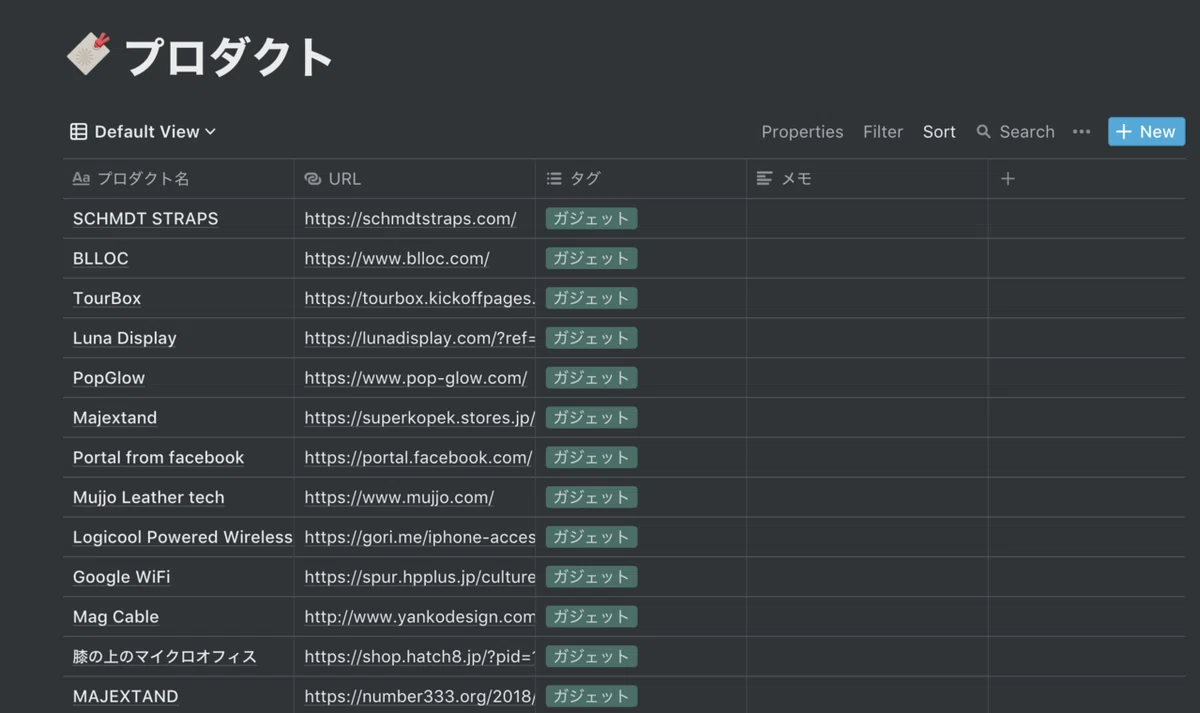Follow the spur.hpplus.jp link
Screen dimensions: 1200x713
(x=420, y=578)
